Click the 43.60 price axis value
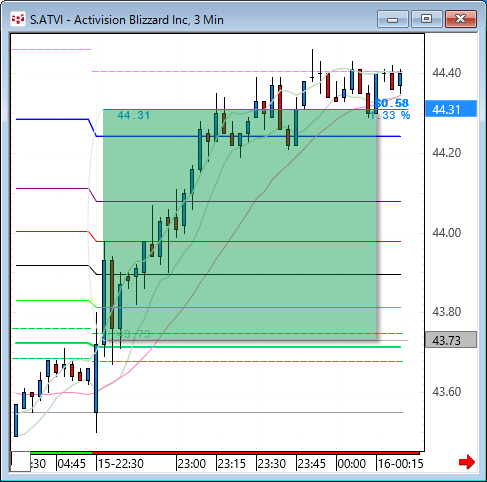This screenshot has width=487, height=482. 447,392
